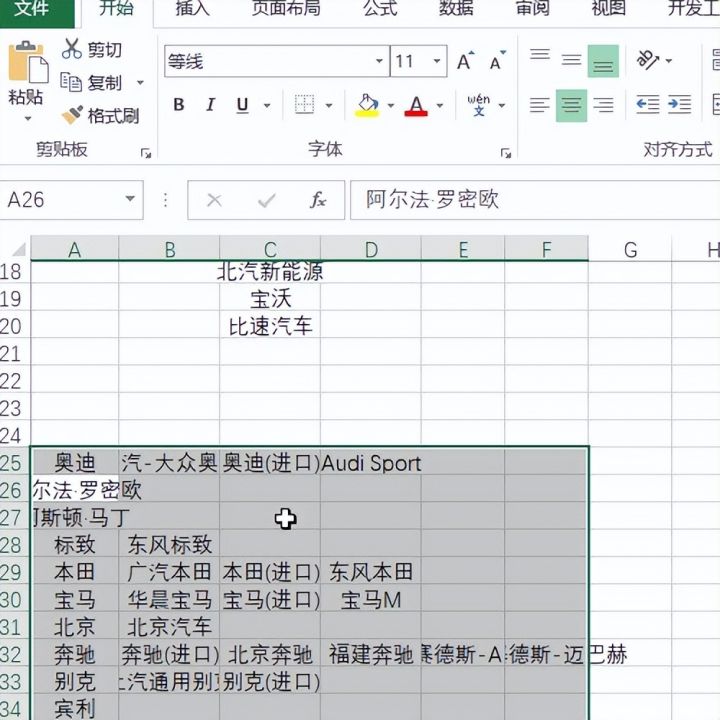Select column G header
720x720 pixels.
(630, 249)
